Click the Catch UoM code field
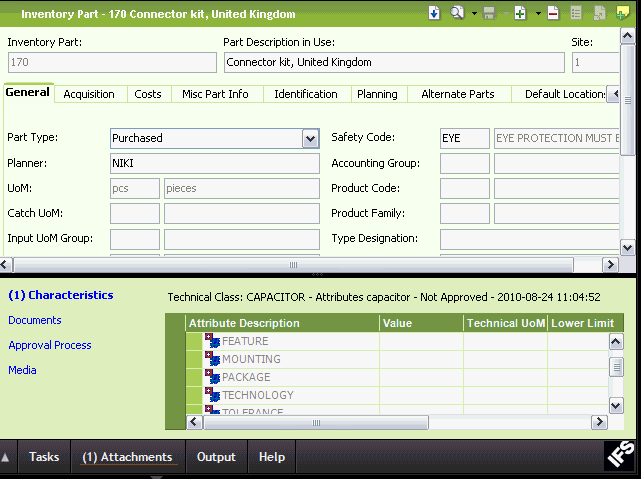This screenshot has width=641, height=479. click(134, 213)
